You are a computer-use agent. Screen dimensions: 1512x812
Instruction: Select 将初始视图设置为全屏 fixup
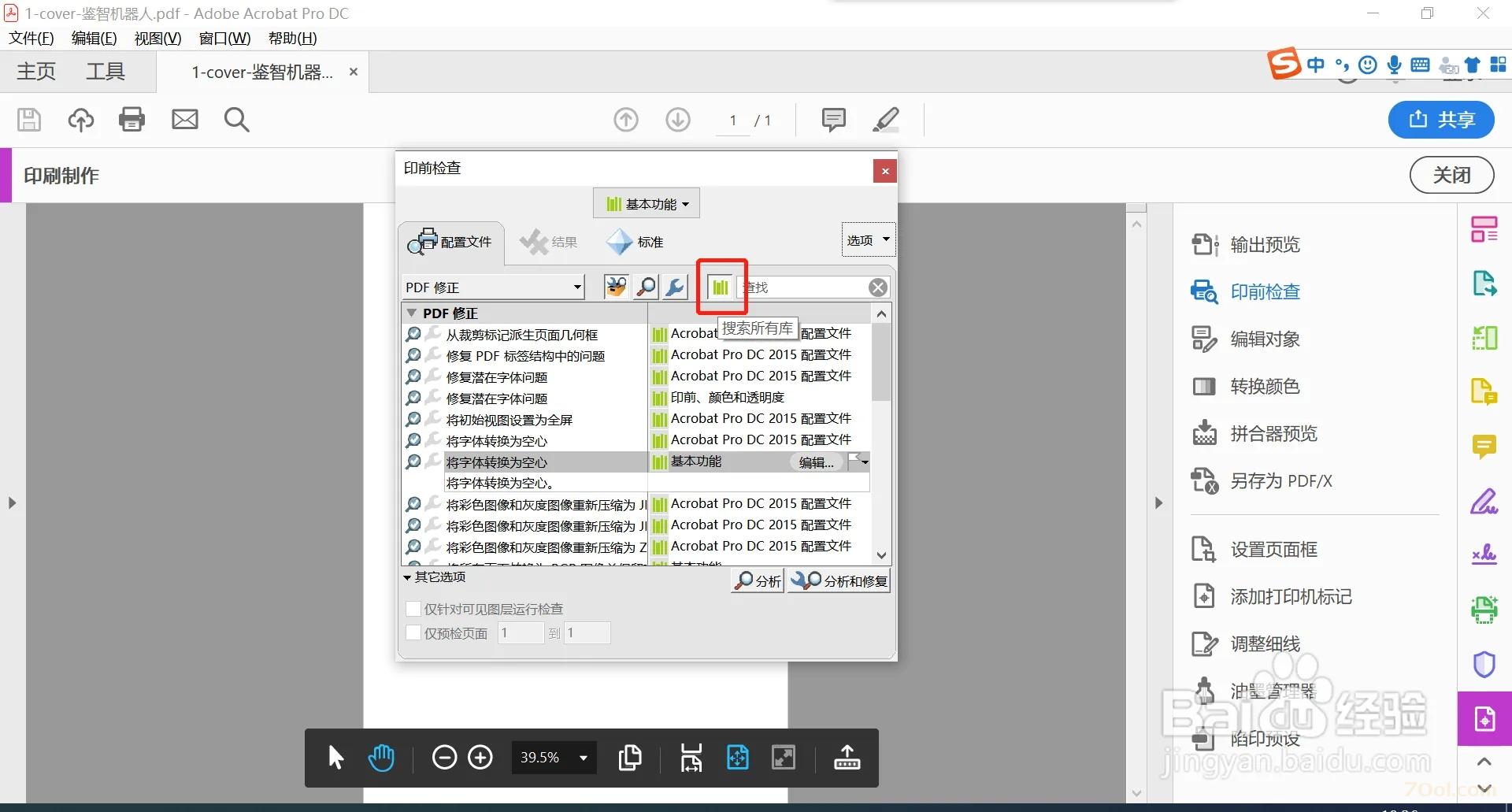[x=510, y=420]
